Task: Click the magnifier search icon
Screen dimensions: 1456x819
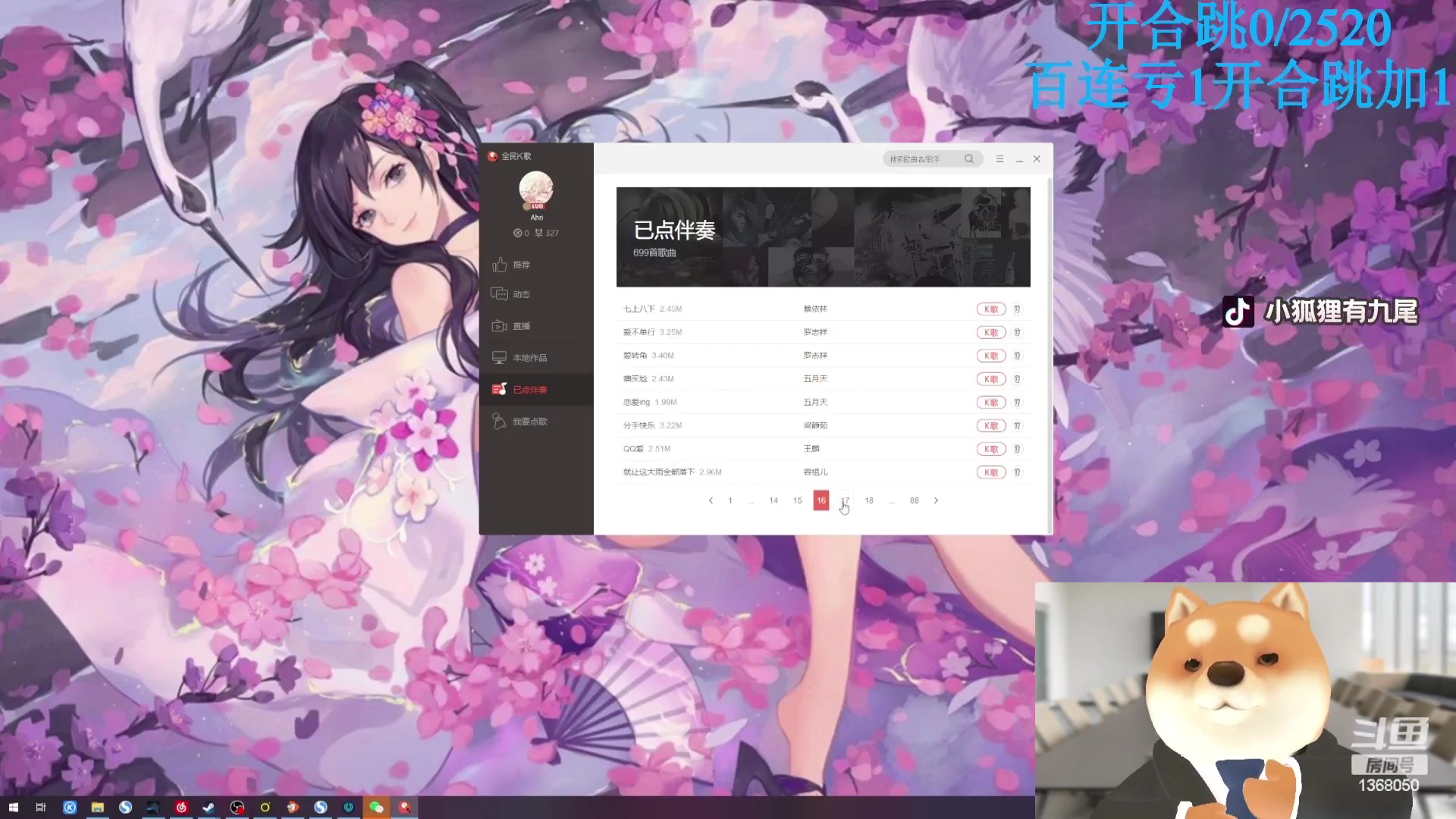Action: [969, 159]
